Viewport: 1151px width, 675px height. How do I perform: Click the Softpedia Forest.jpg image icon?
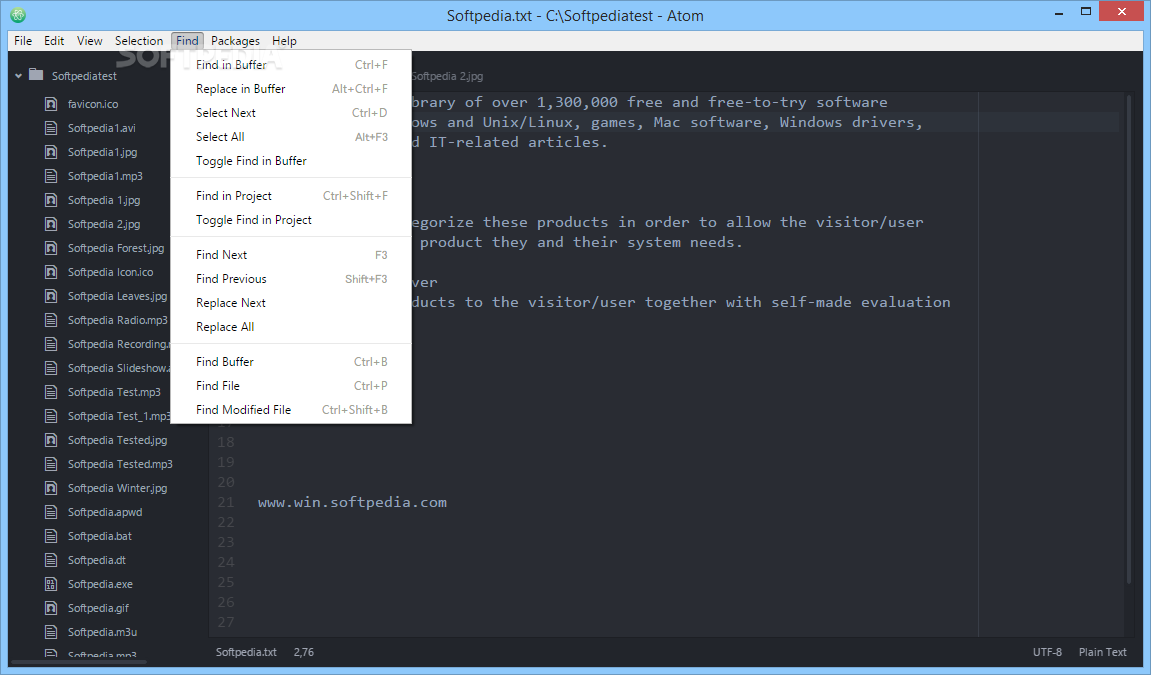click(x=51, y=248)
